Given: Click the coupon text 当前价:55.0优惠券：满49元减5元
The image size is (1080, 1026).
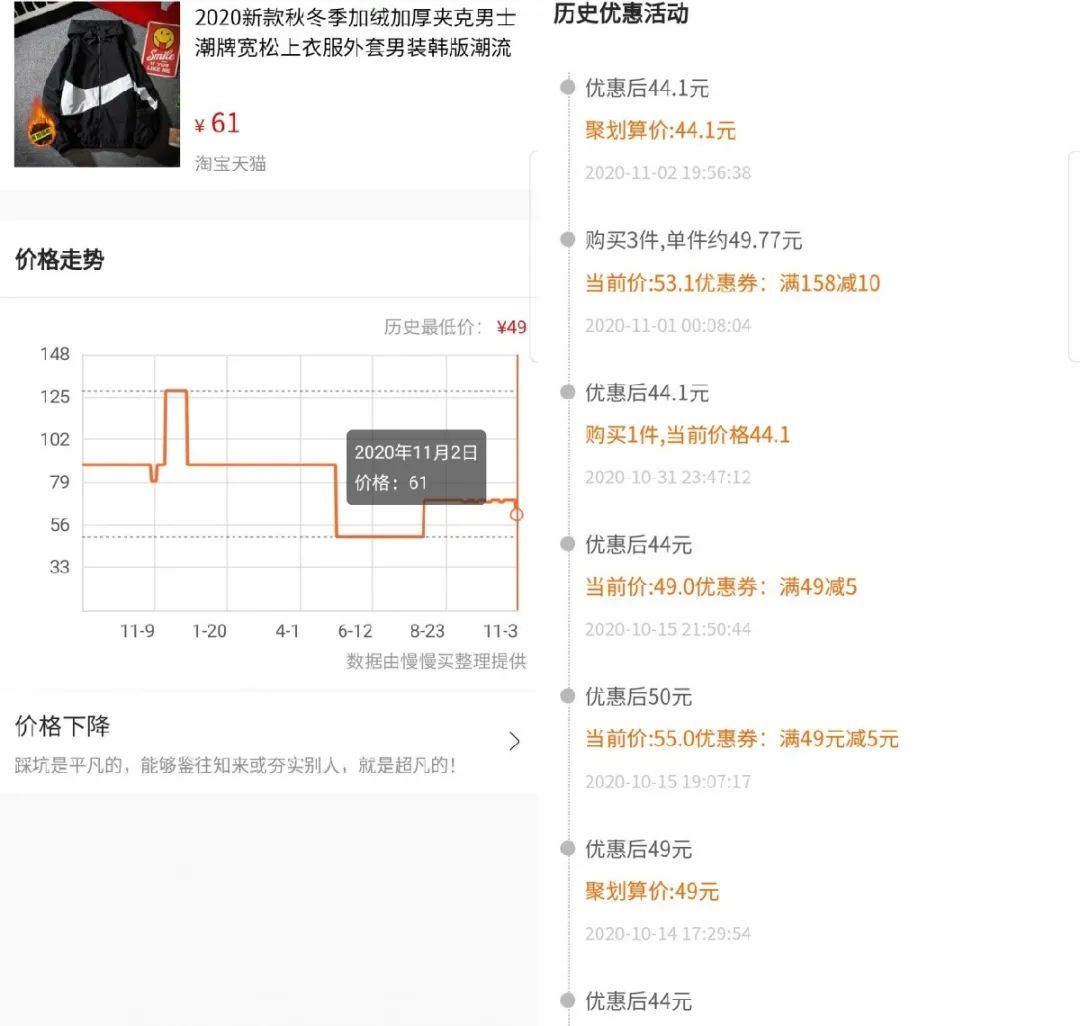Looking at the screenshot, I should point(742,739).
